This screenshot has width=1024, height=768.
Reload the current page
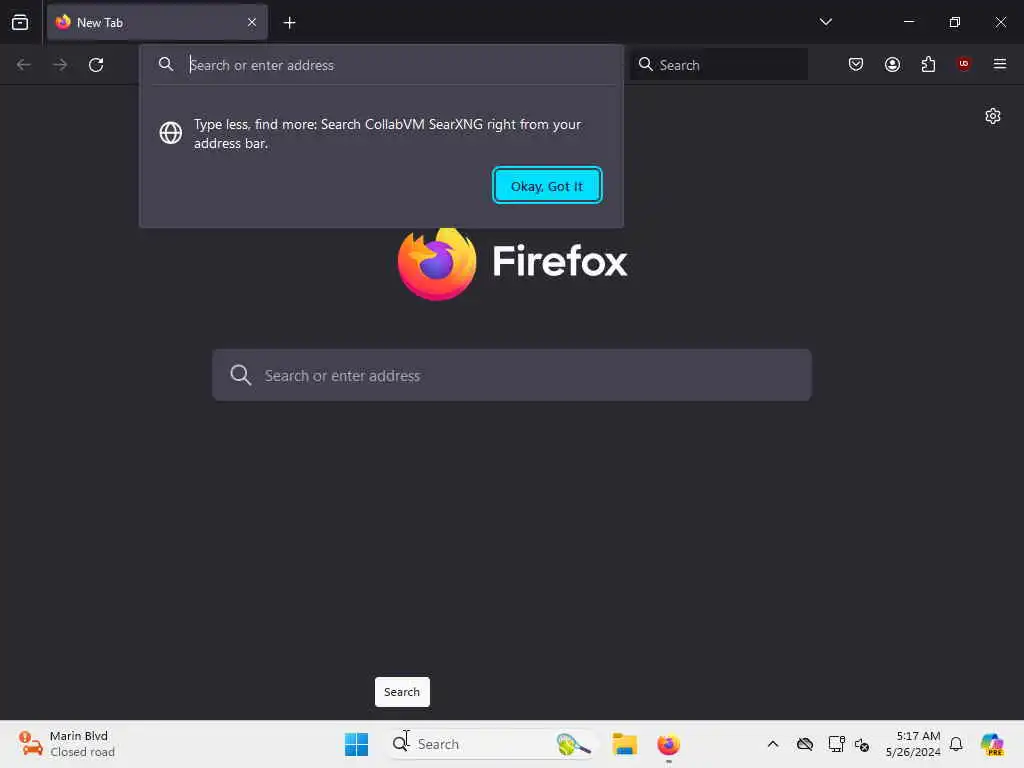coord(96,65)
